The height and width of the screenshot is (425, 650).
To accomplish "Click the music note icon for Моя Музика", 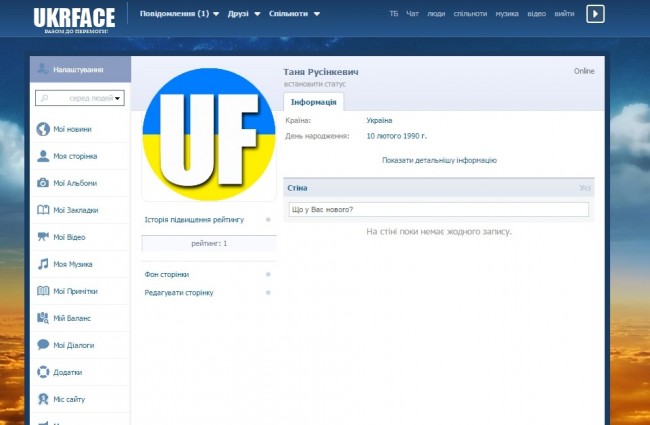I will (x=43, y=264).
